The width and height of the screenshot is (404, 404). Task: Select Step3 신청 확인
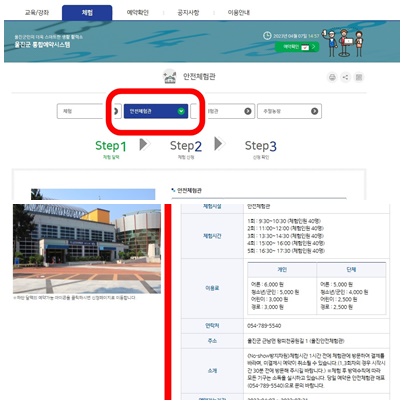pos(261,149)
